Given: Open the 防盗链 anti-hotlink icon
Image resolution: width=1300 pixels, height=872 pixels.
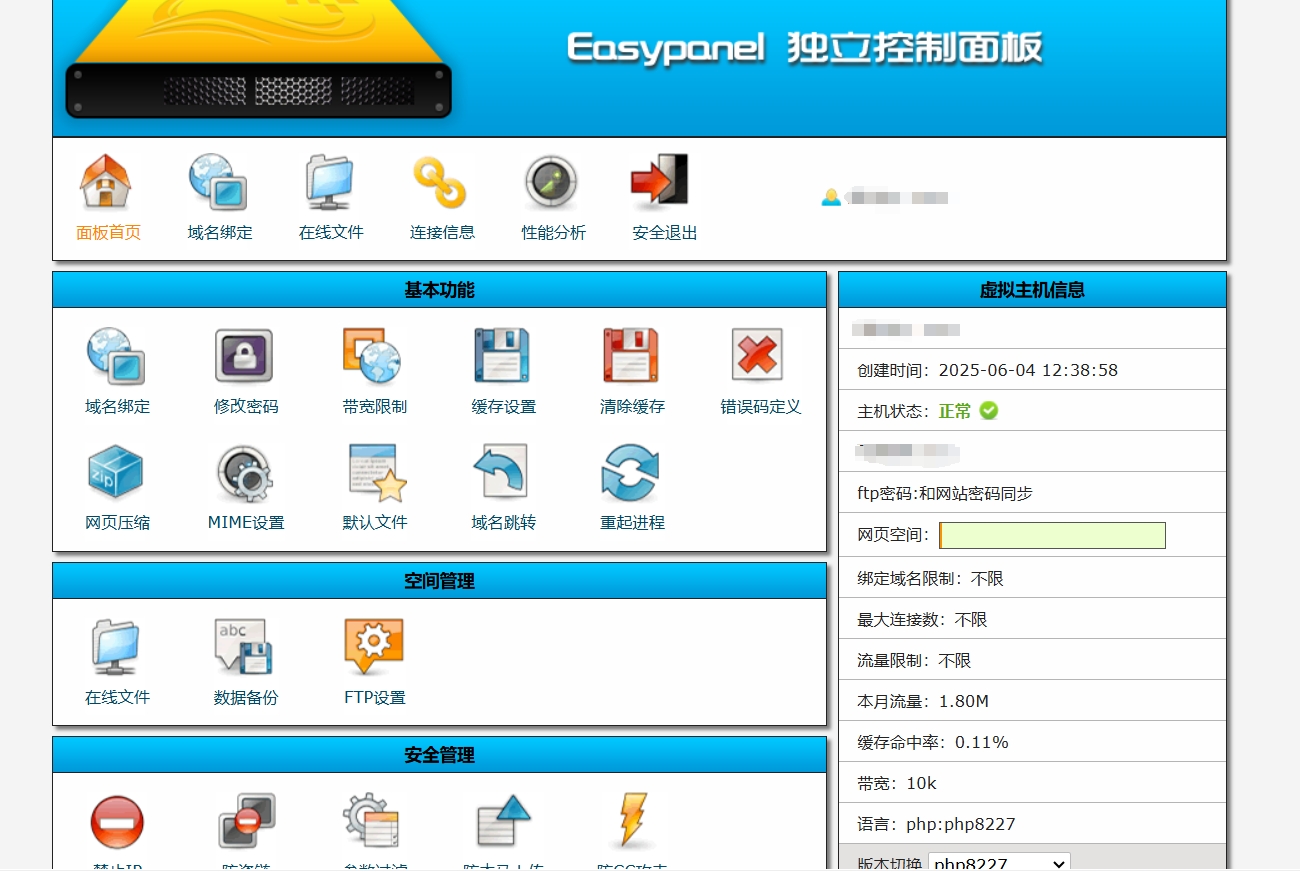Looking at the screenshot, I should coord(247,821).
